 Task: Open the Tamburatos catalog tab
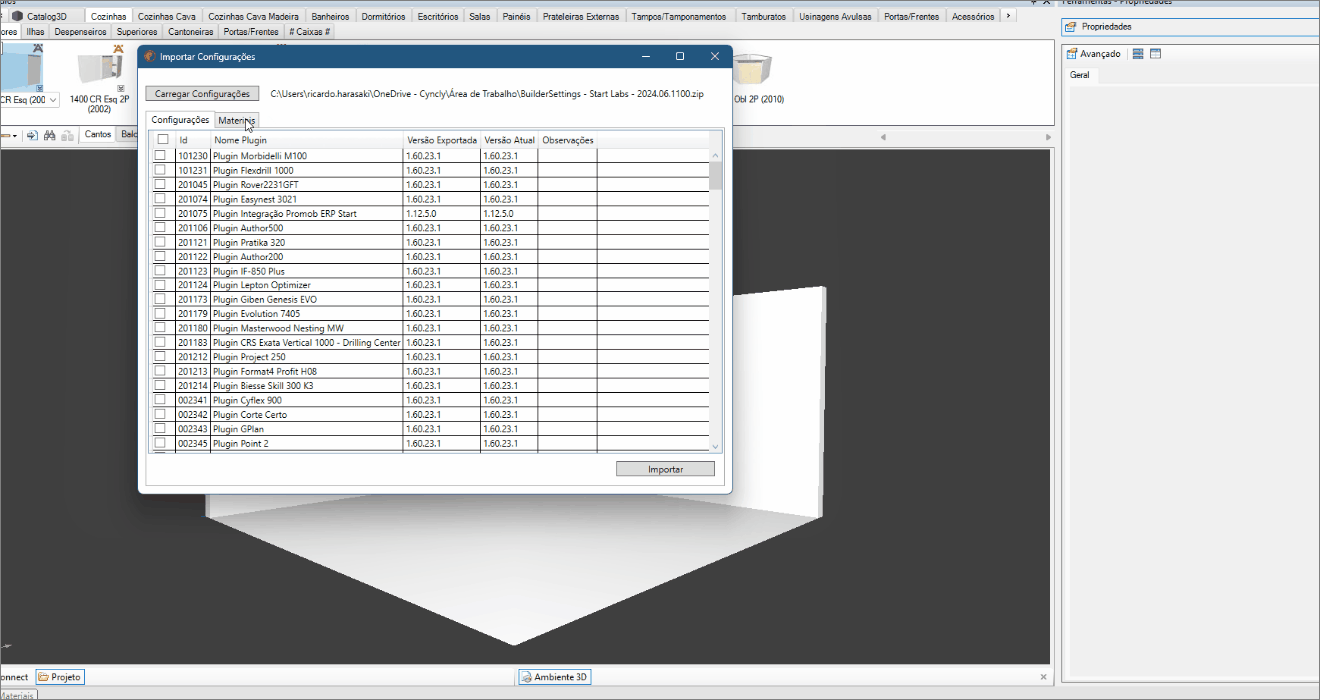coord(764,16)
